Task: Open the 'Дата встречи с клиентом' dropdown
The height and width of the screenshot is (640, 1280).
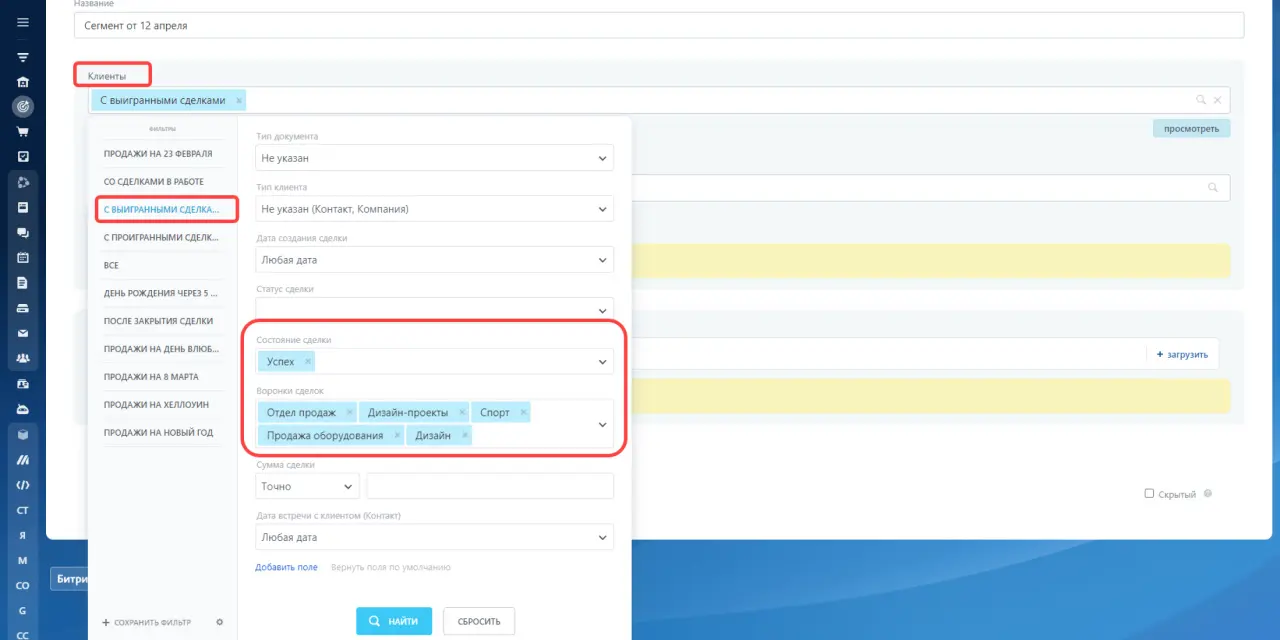Action: tap(434, 537)
